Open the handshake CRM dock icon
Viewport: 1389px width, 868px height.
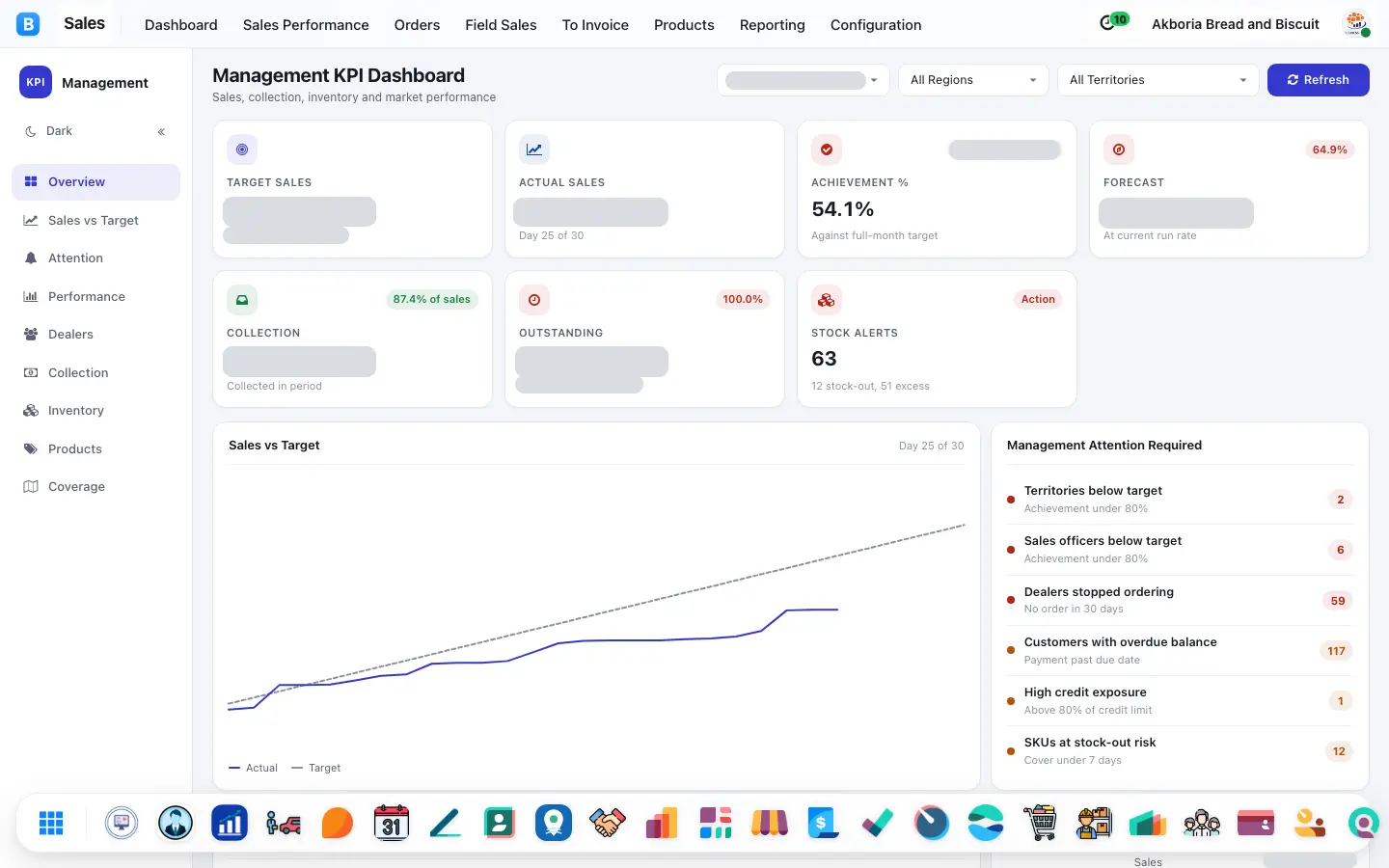point(608,823)
